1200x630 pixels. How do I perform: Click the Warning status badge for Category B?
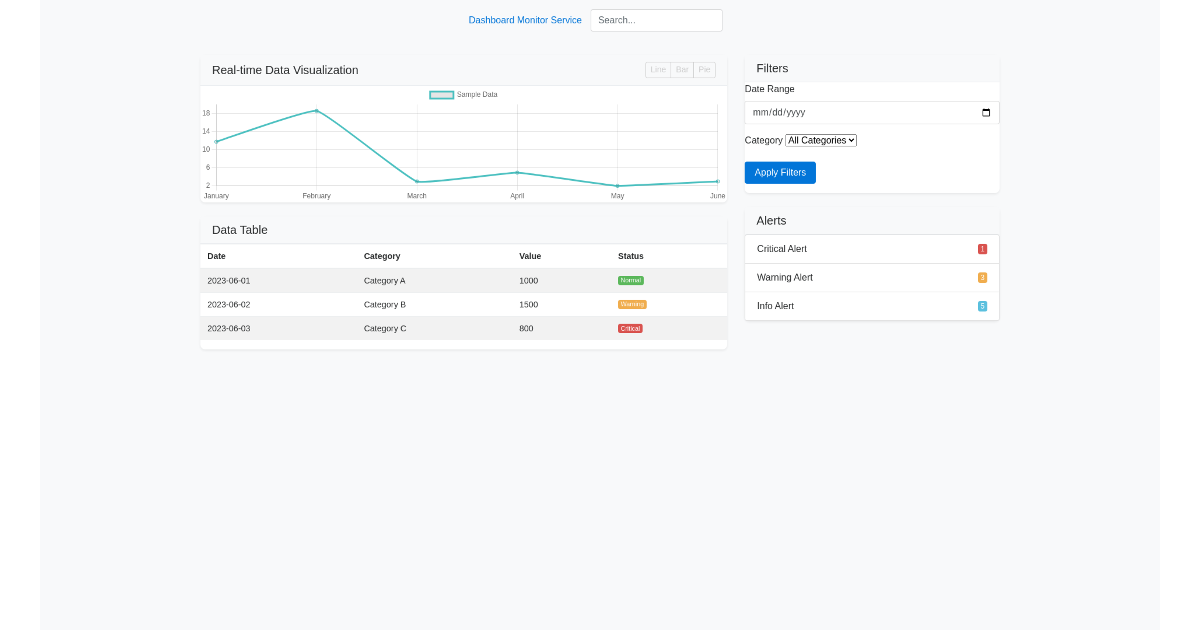point(632,304)
